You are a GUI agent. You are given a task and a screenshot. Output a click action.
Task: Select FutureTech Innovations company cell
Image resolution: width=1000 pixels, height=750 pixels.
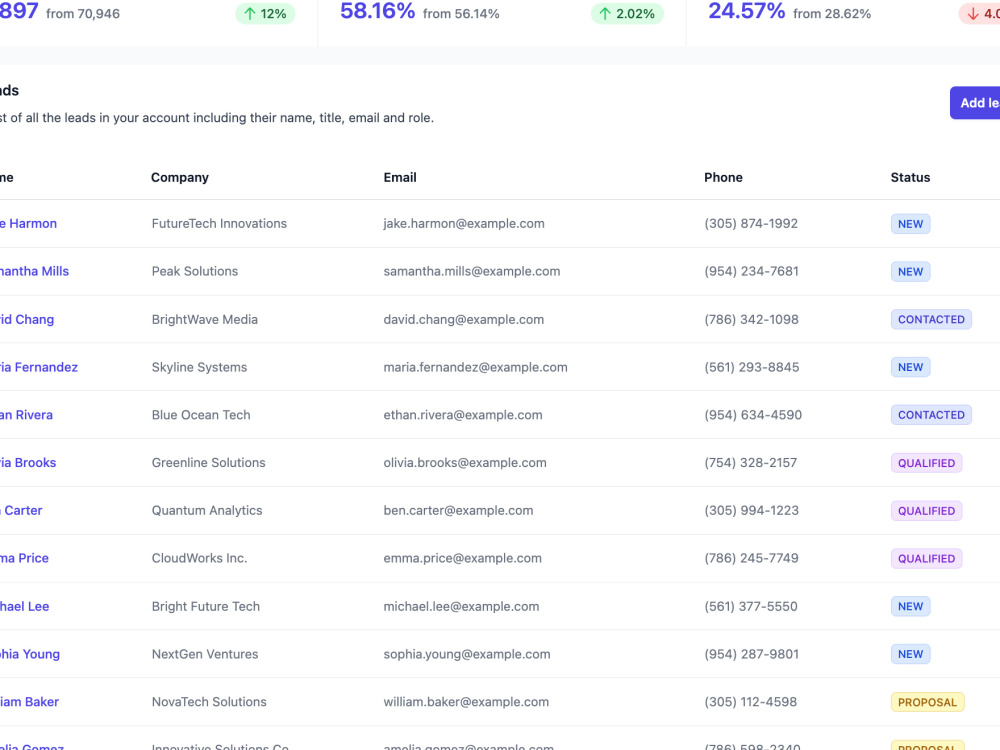(219, 223)
